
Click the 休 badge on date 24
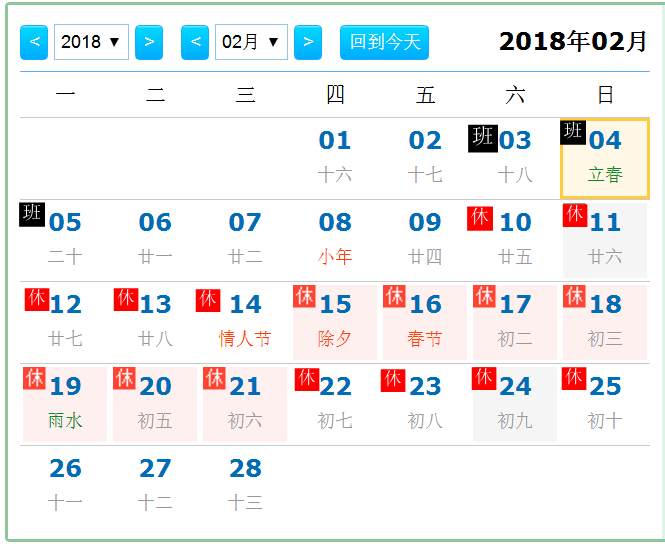coord(484,379)
